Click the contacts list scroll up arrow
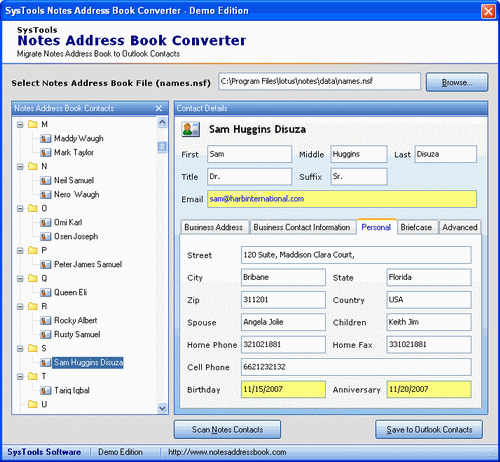This screenshot has height=462, width=500. pos(162,122)
